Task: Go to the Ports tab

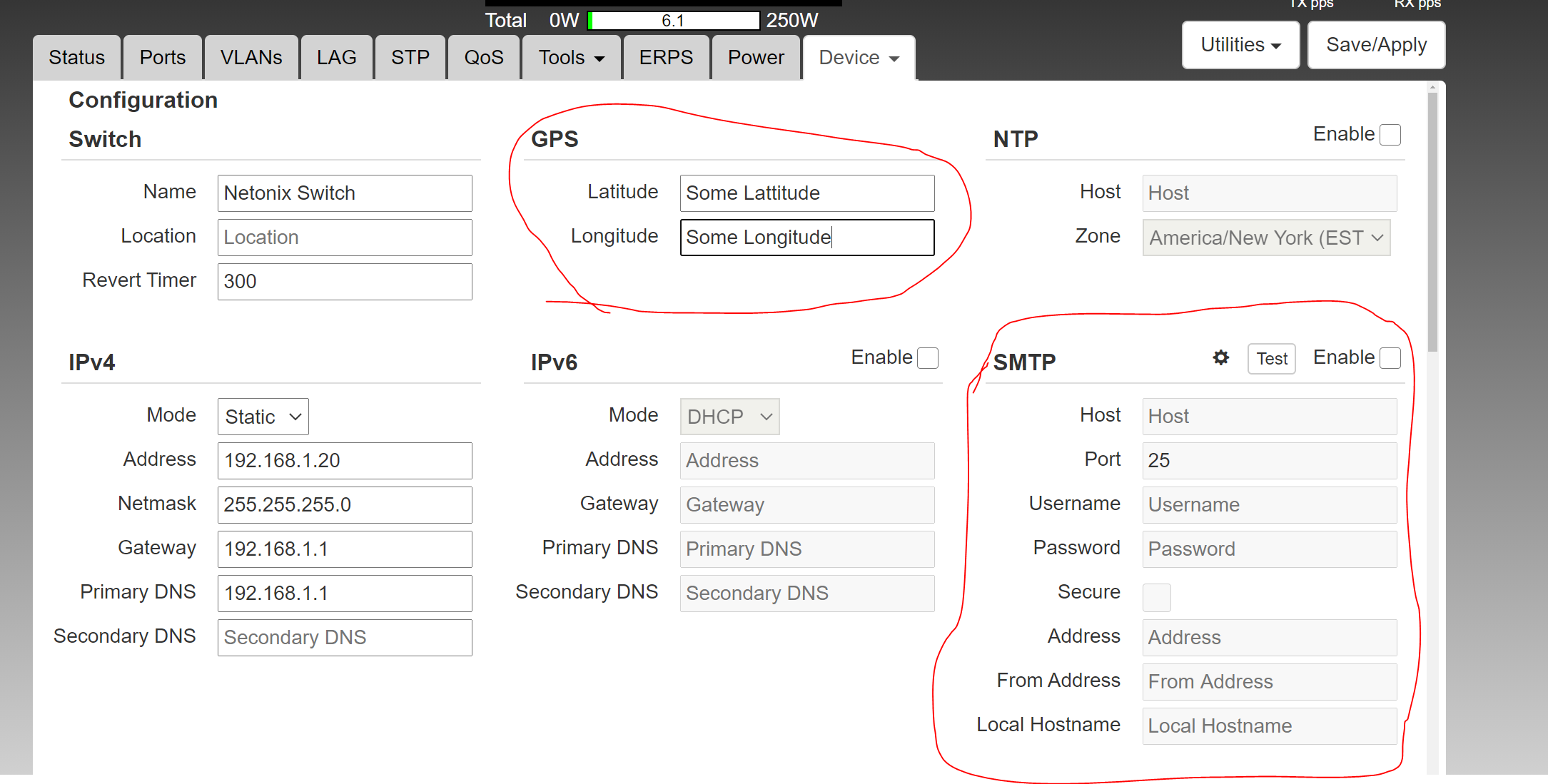Action: [162, 58]
